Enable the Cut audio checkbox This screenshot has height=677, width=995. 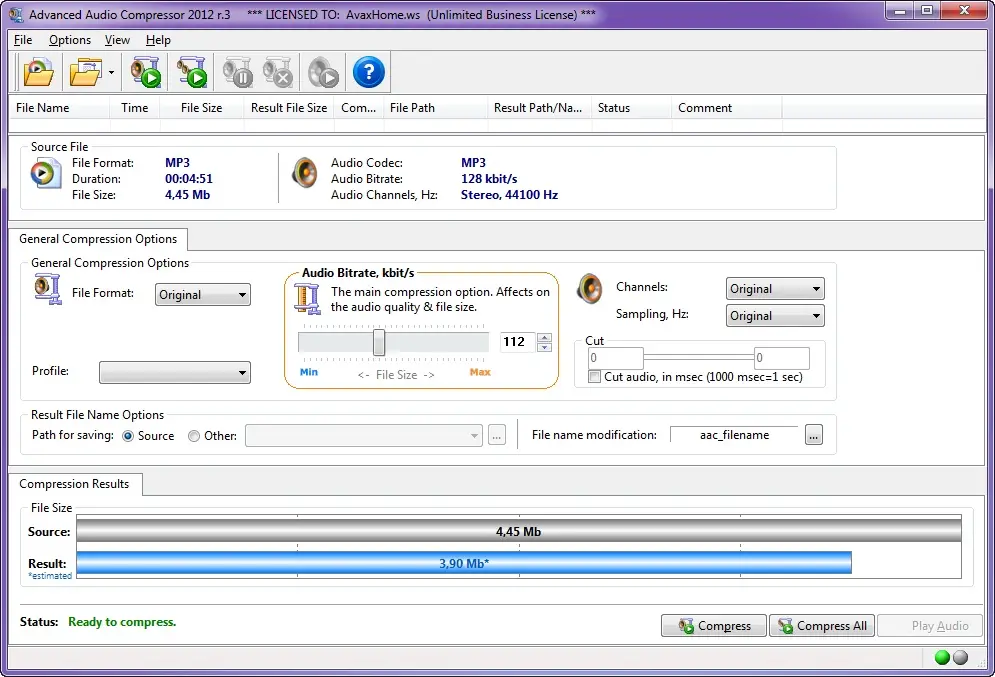595,377
